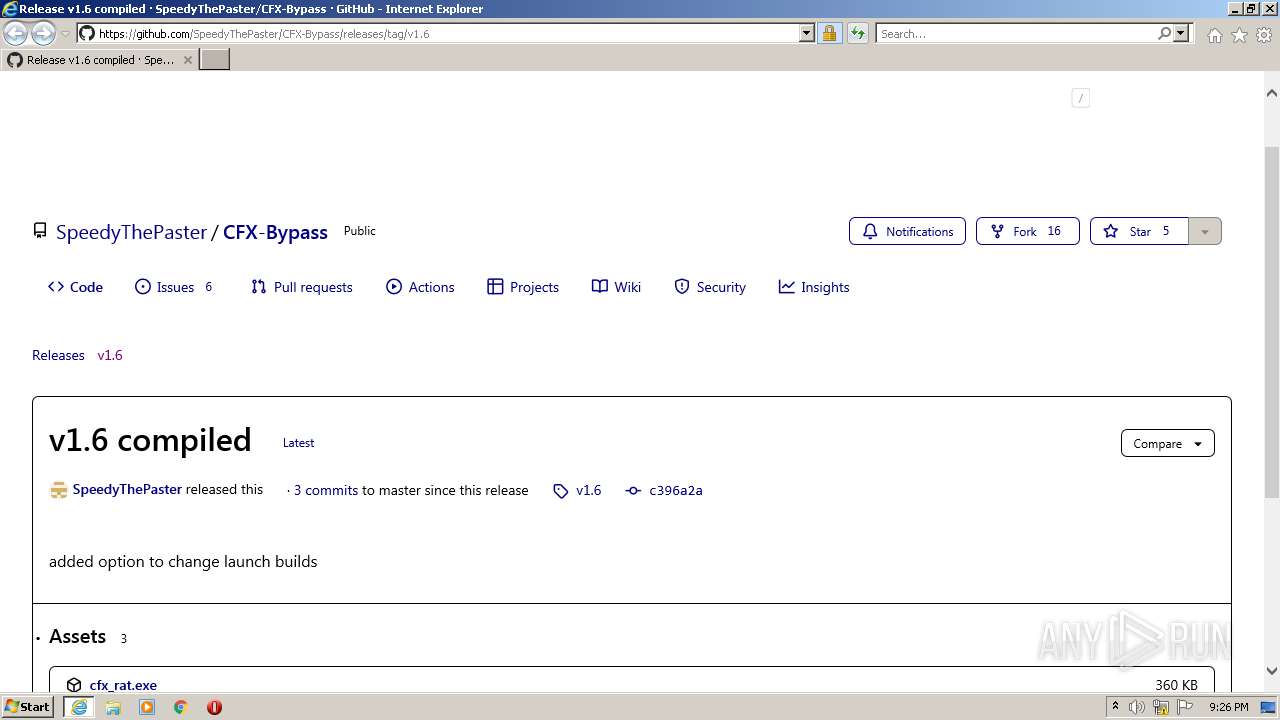The image size is (1280, 720).
Task: Click the v1.6 breadcrumb link
Action: (110, 355)
